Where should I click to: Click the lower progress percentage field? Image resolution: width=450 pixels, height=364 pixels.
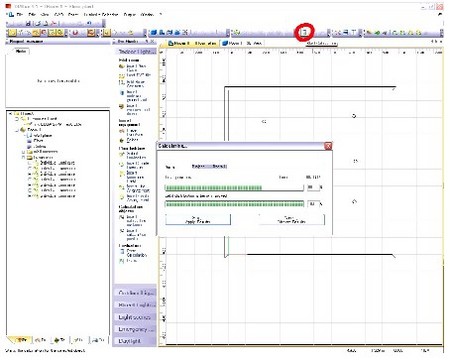pos(313,204)
